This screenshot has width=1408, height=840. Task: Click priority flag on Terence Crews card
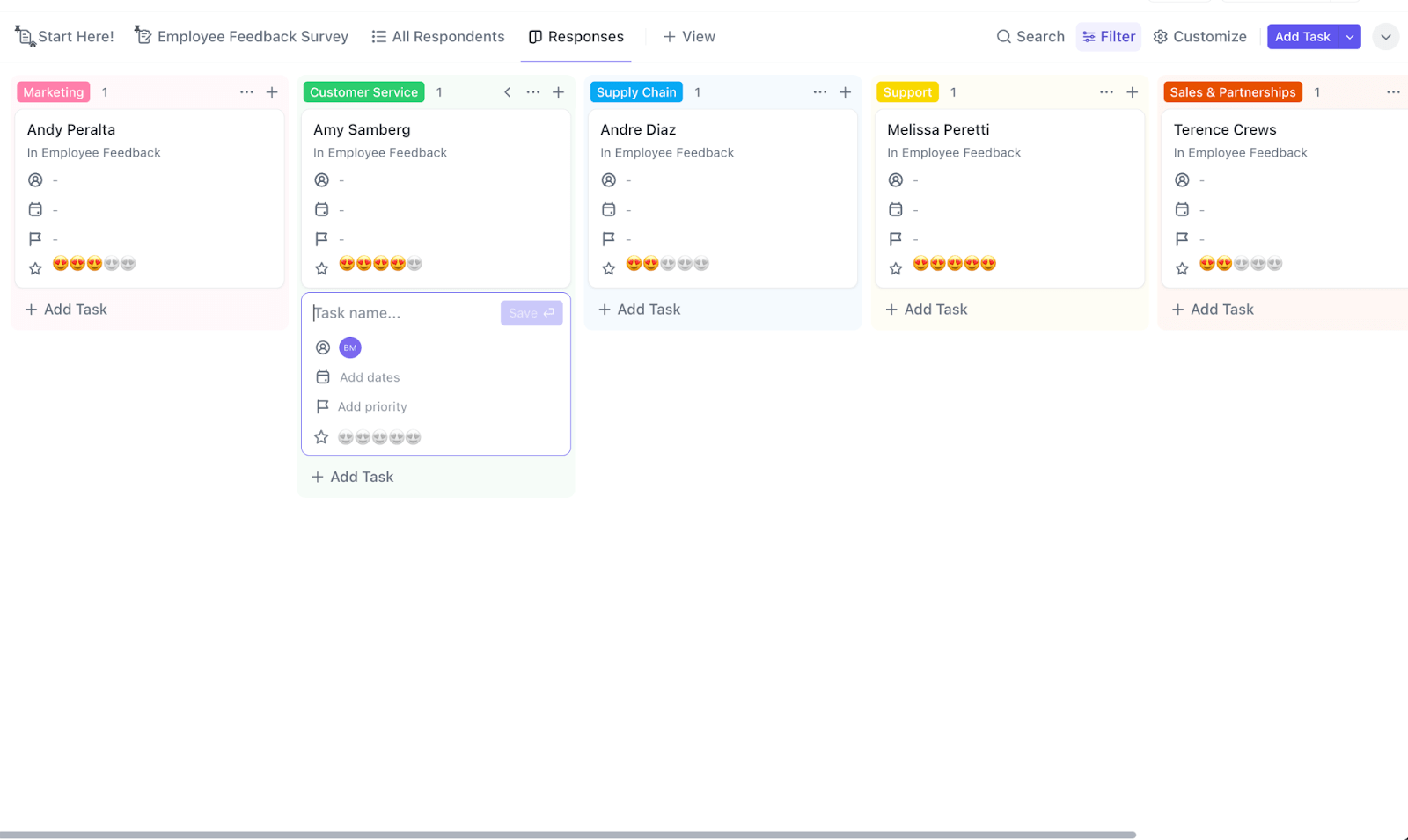1183,238
